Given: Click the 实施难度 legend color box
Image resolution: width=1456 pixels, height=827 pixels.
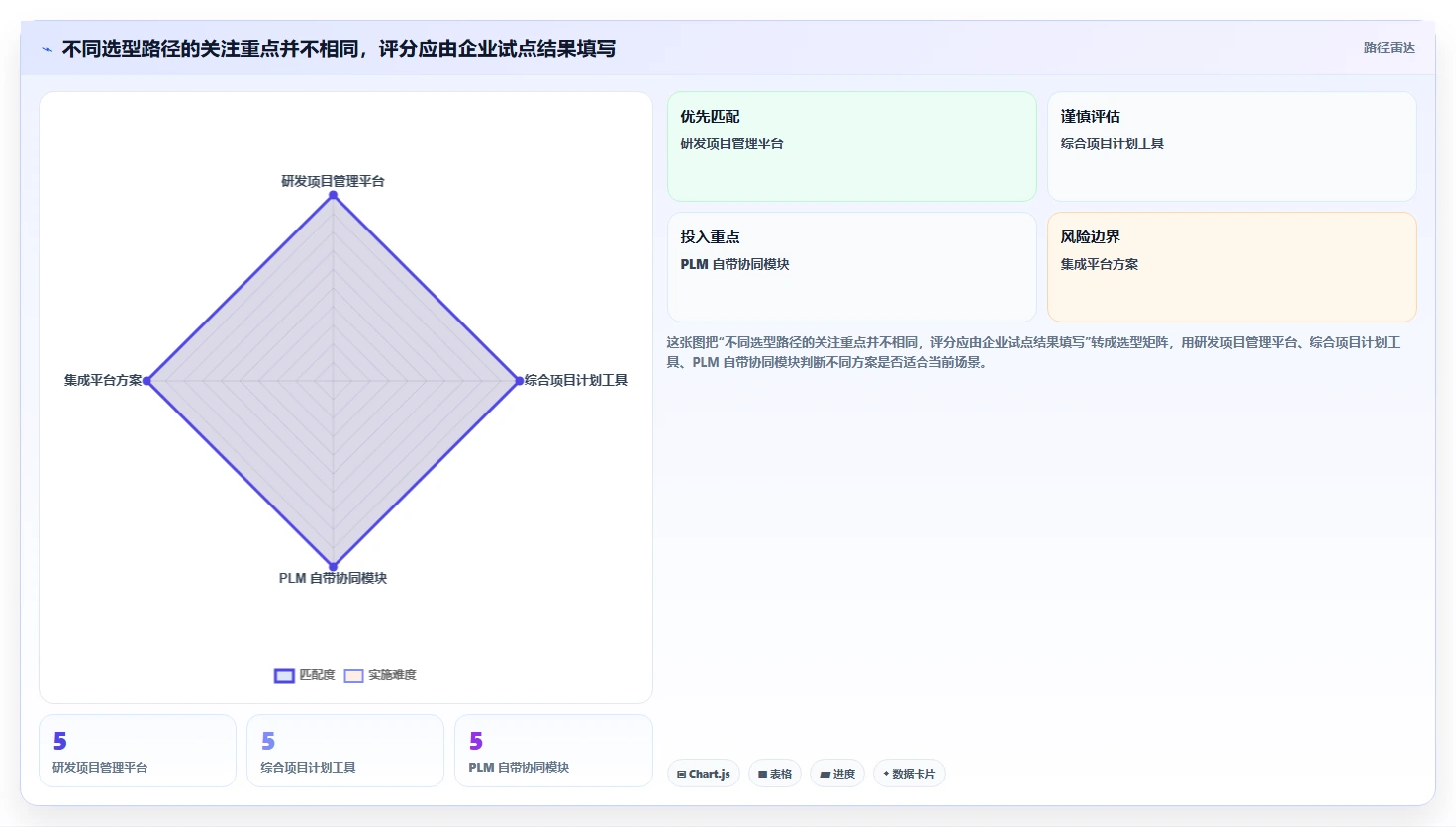Looking at the screenshot, I should pyautogui.click(x=353, y=676).
